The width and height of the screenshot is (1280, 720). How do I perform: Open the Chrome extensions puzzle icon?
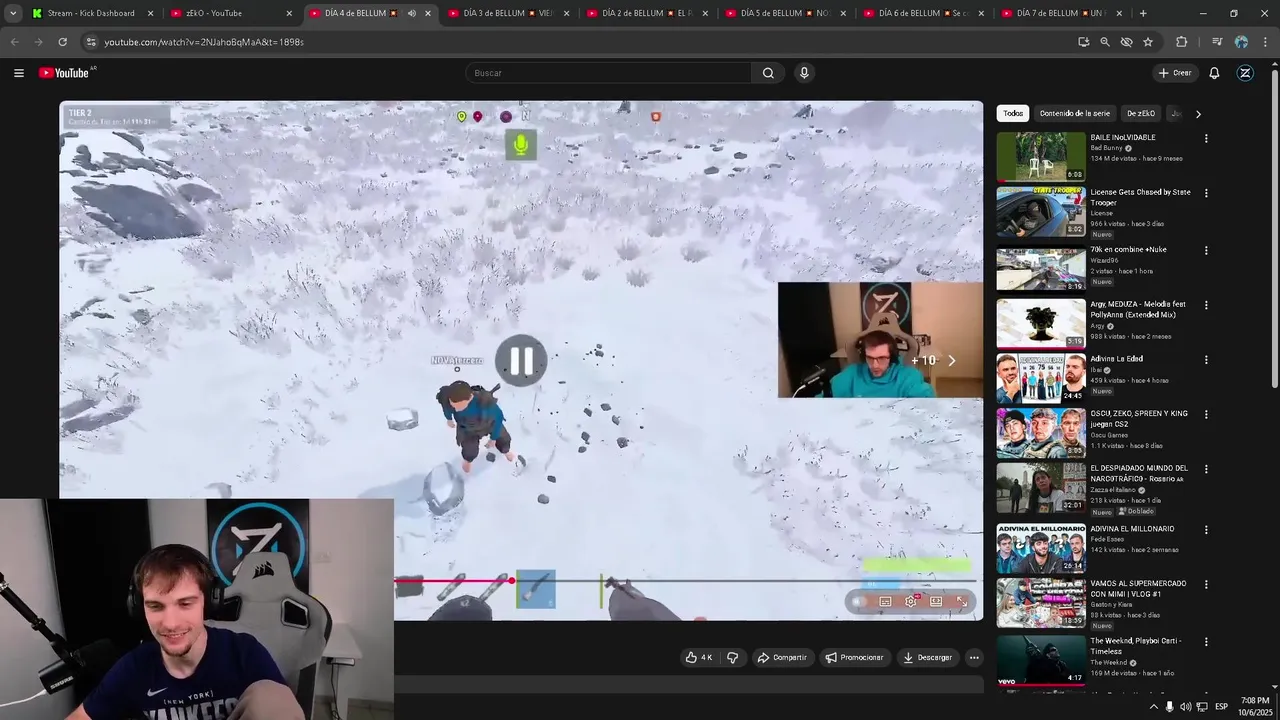pyautogui.click(x=1181, y=42)
